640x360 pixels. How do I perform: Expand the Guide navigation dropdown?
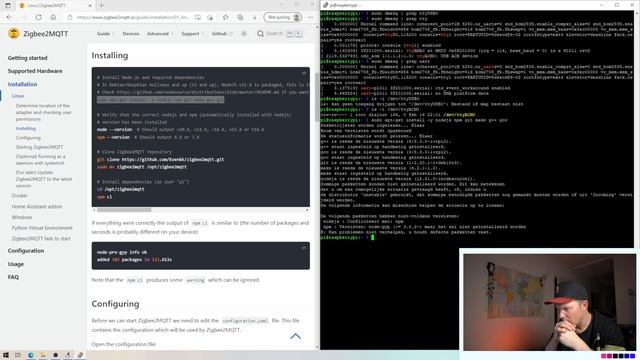(105, 33)
